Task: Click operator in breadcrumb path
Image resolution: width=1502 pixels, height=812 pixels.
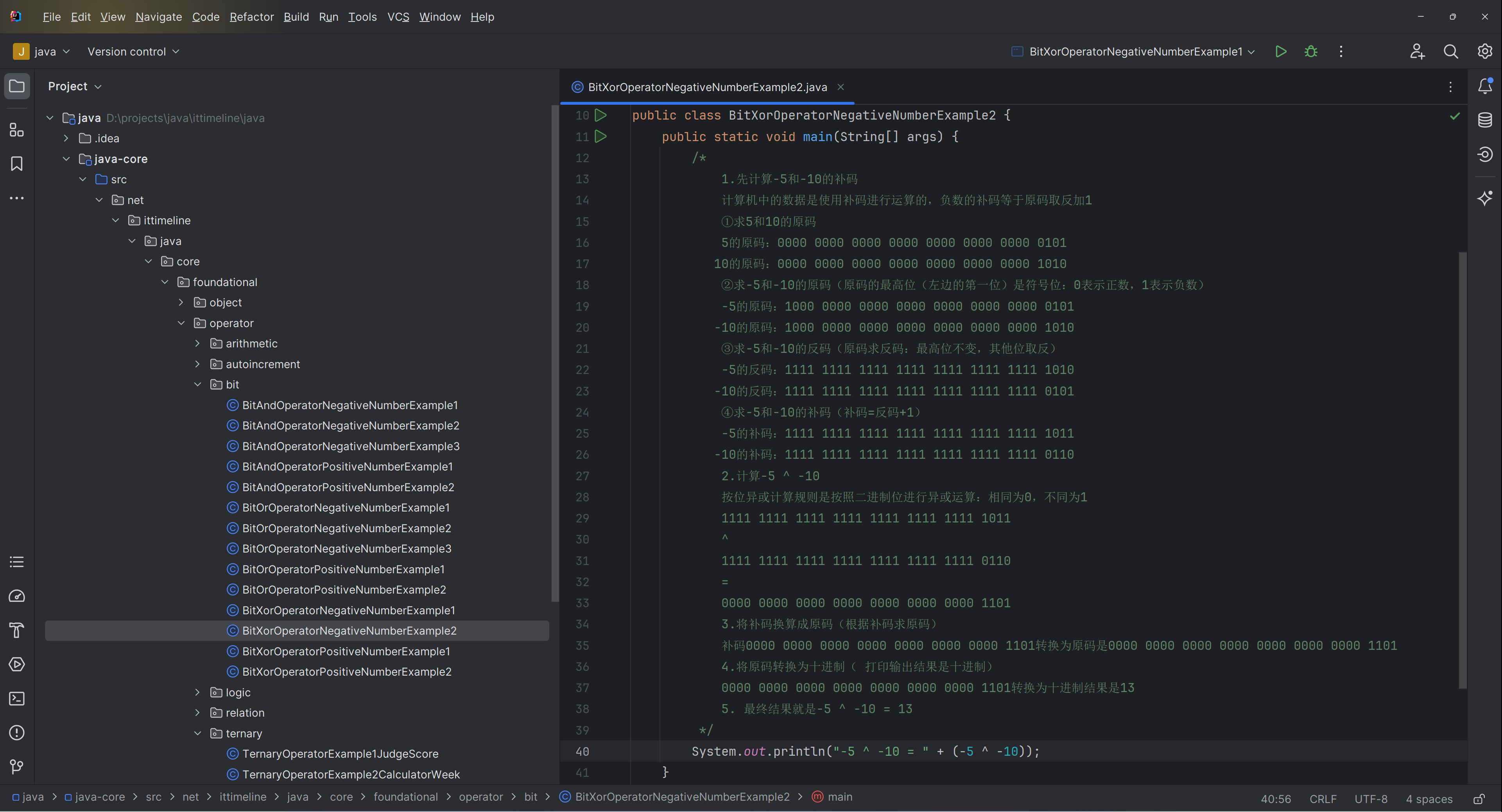Action: (480, 797)
